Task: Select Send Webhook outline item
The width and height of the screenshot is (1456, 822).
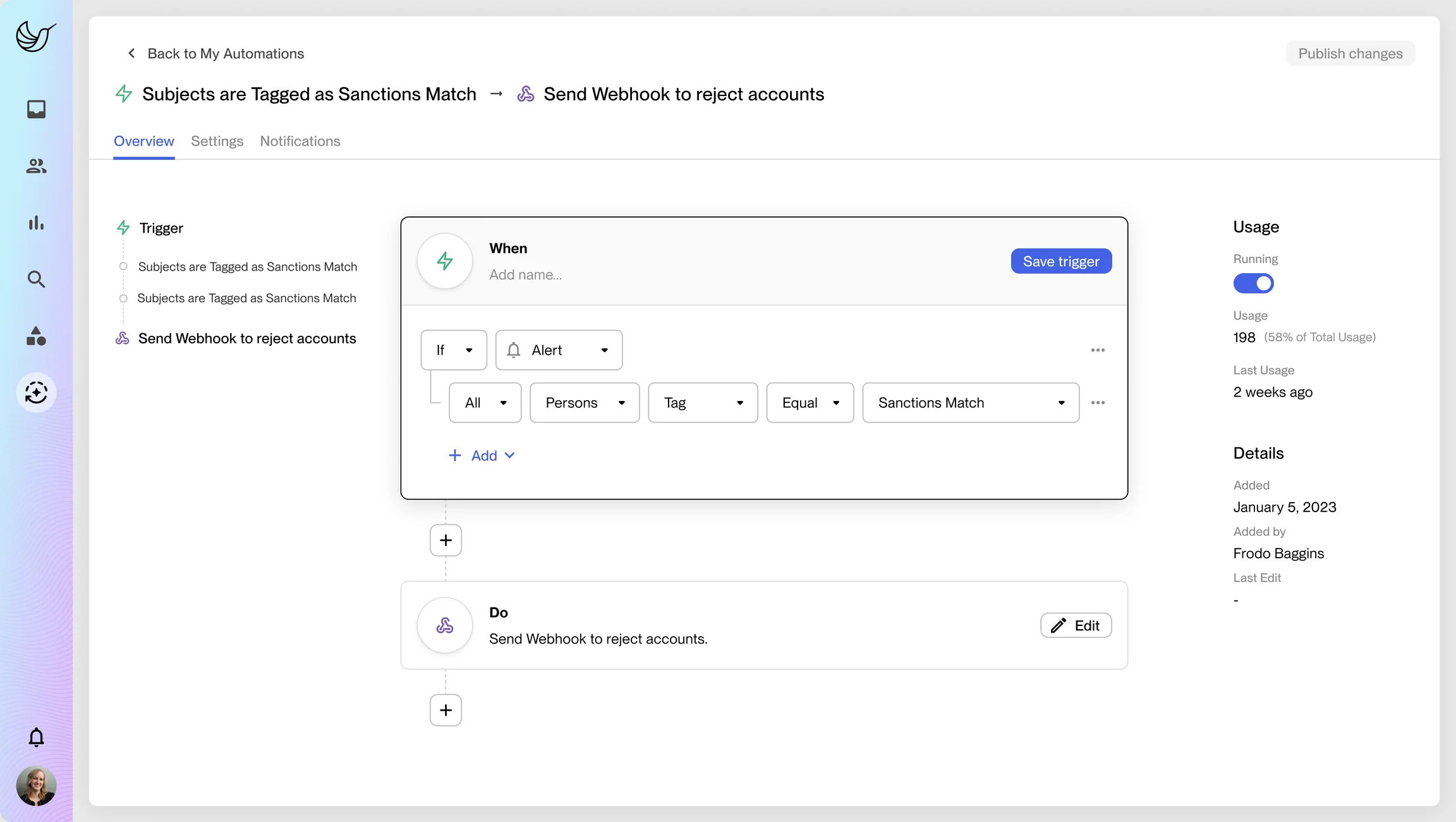Action: pyautogui.click(x=247, y=338)
